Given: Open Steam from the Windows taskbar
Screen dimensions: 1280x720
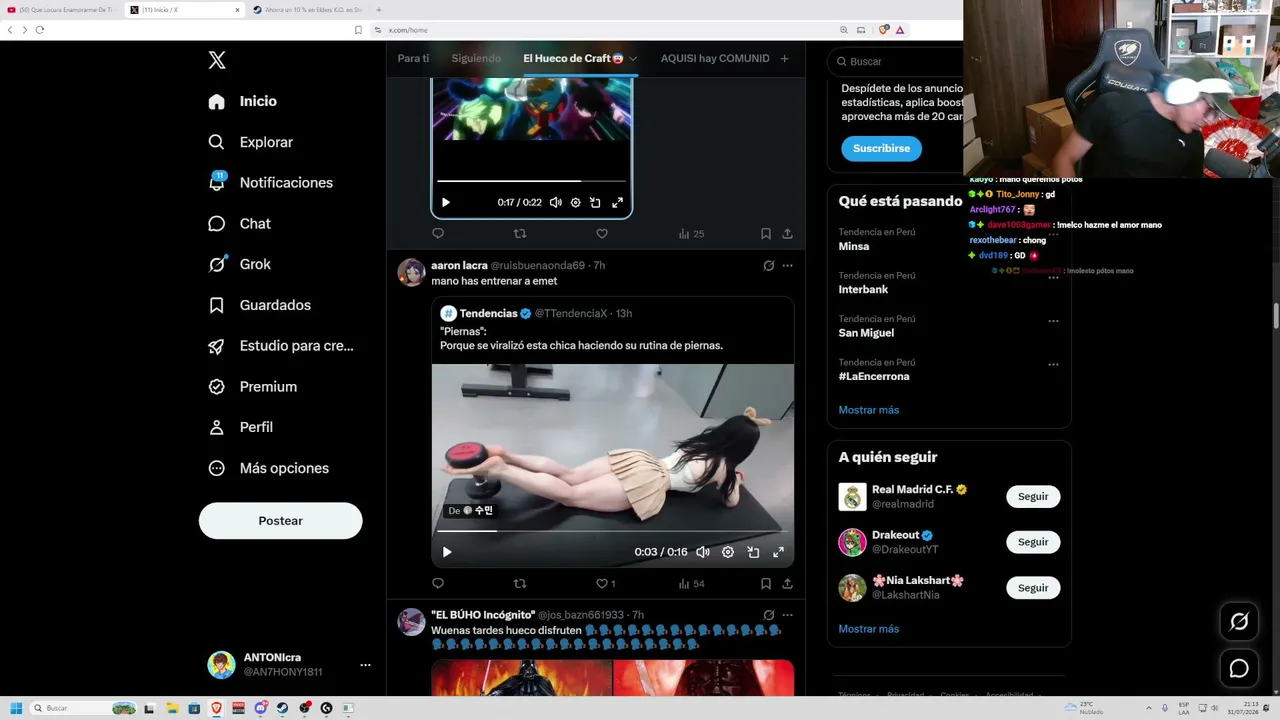Looking at the screenshot, I should pyautogui.click(x=283, y=708).
